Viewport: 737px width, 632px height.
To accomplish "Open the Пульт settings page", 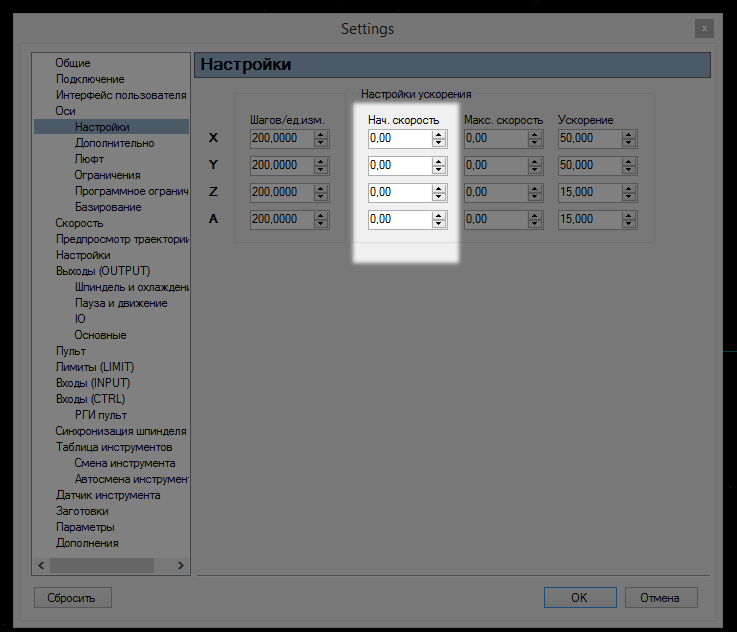I will [x=71, y=351].
